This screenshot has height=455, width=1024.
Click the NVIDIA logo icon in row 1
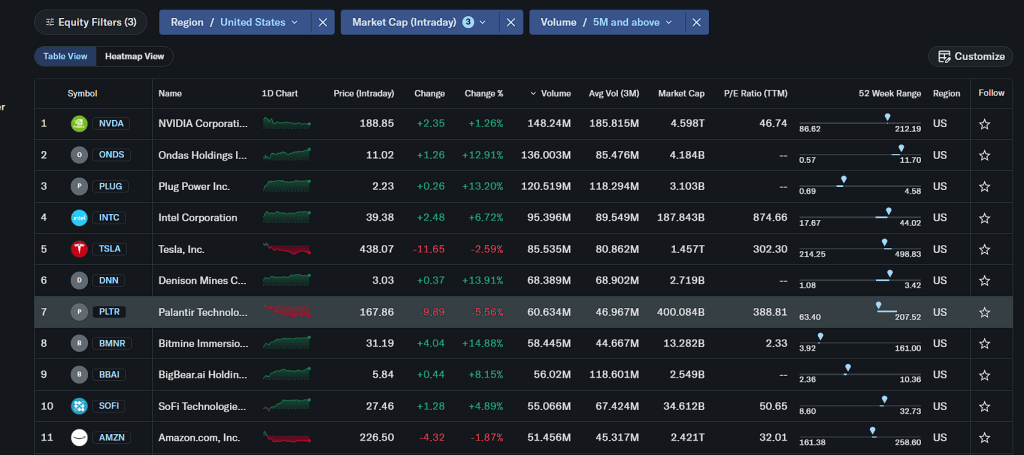(x=79, y=123)
